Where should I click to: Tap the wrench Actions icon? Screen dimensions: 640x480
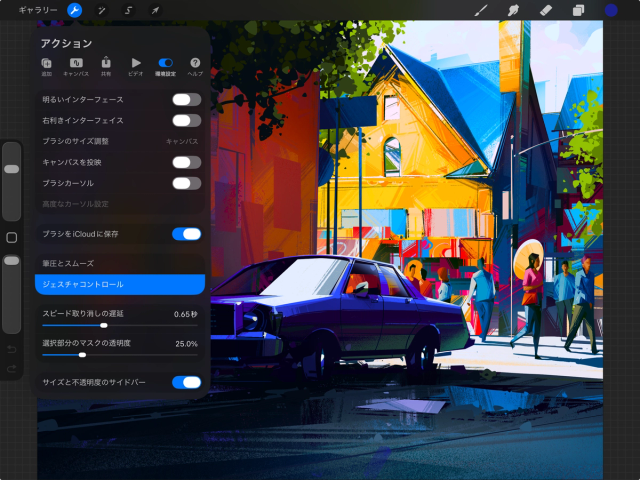[74, 10]
